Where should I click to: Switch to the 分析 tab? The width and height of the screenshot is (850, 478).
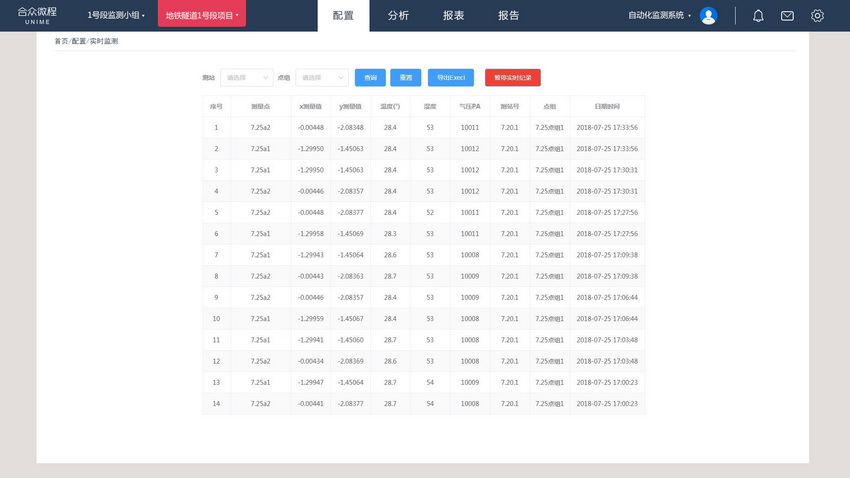pos(398,16)
